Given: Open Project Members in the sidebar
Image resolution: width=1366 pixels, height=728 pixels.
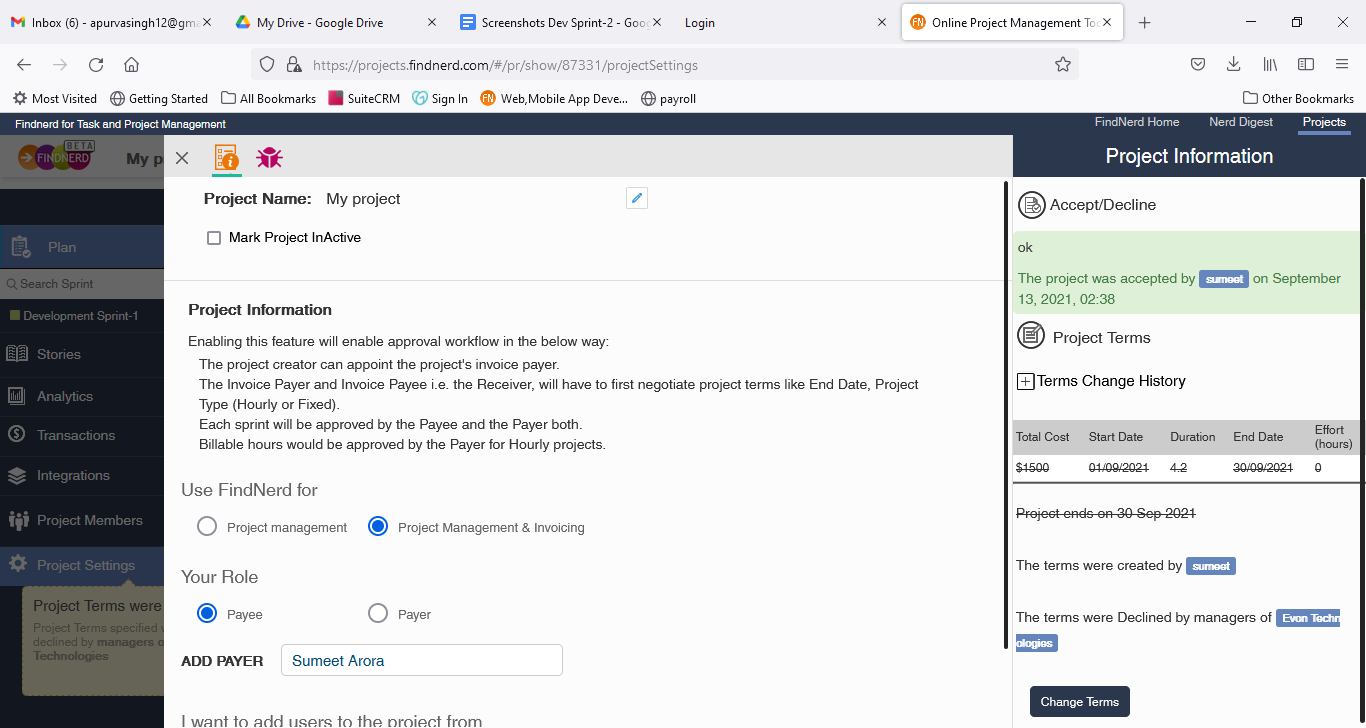Looking at the screenshot, I should (x=82, y=520).
